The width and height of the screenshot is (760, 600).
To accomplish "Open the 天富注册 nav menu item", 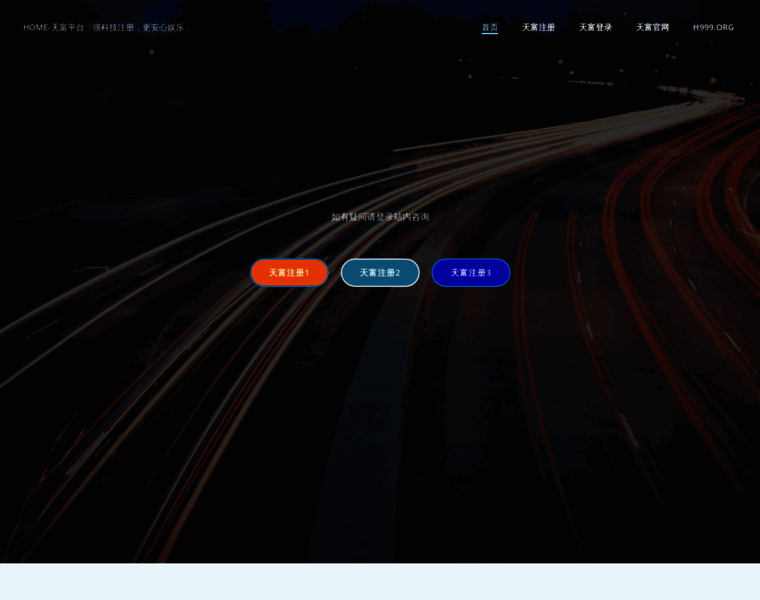I will point(538,28).
